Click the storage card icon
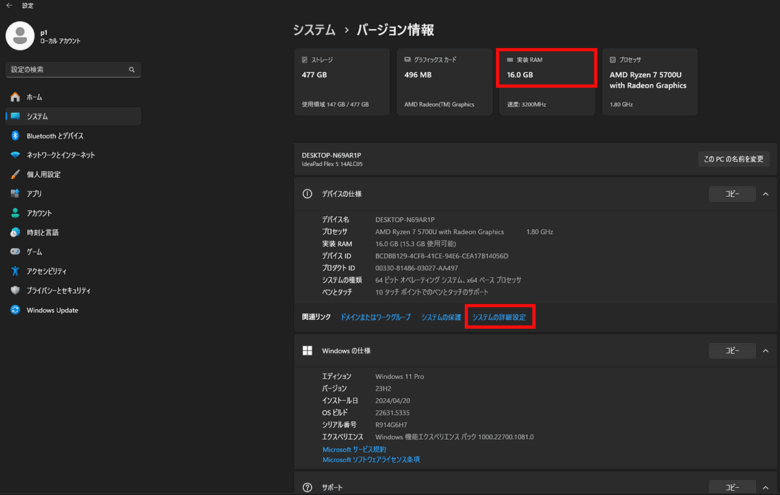This screenshot has height=495, width=780. [x=304, y=60]
